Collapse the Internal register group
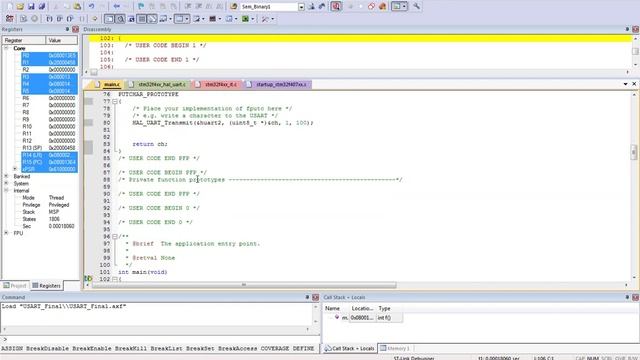This screenshot has height=360, width=640. (6, 190)
